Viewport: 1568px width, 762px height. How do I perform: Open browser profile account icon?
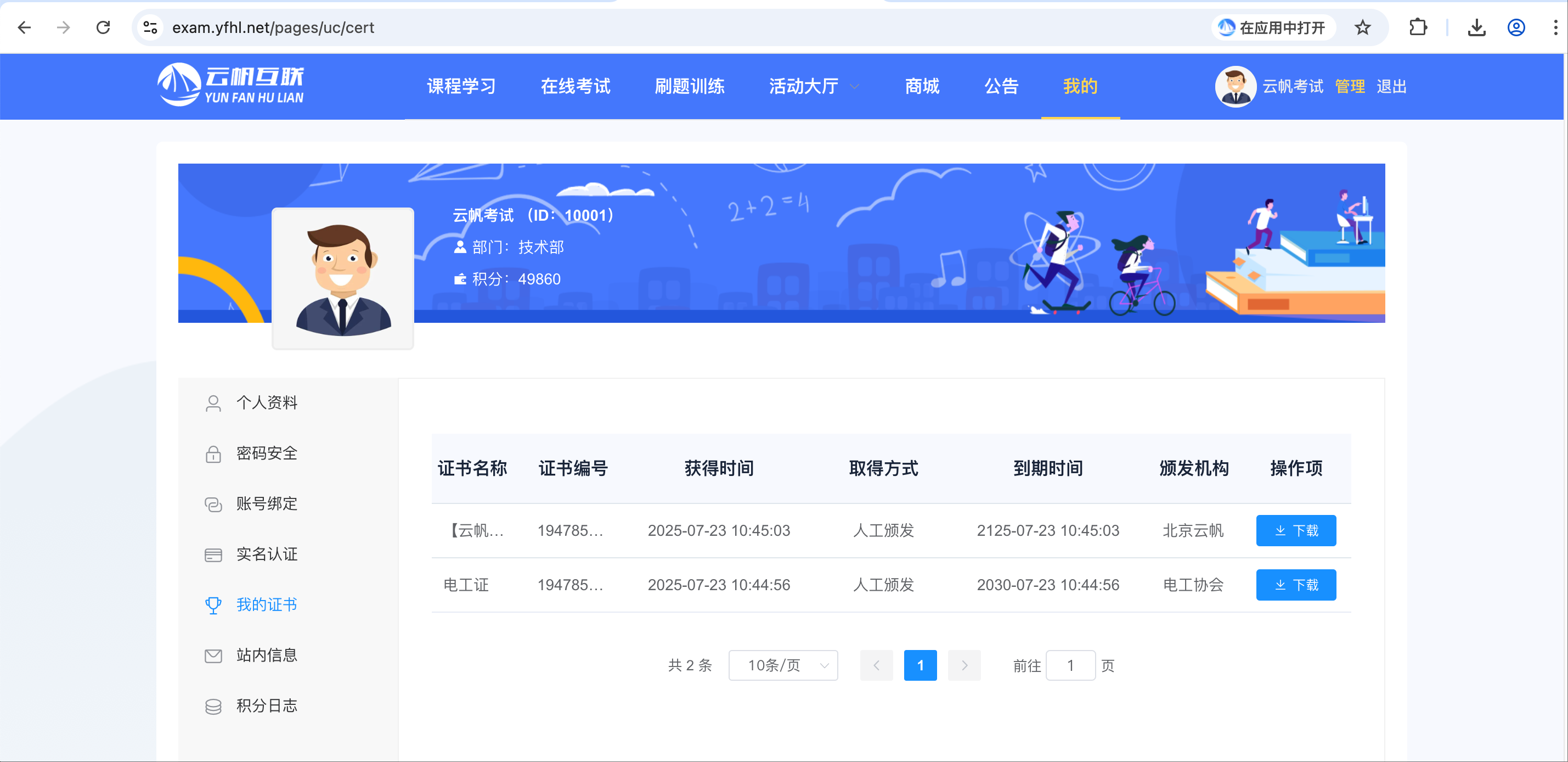point(1516,27)
